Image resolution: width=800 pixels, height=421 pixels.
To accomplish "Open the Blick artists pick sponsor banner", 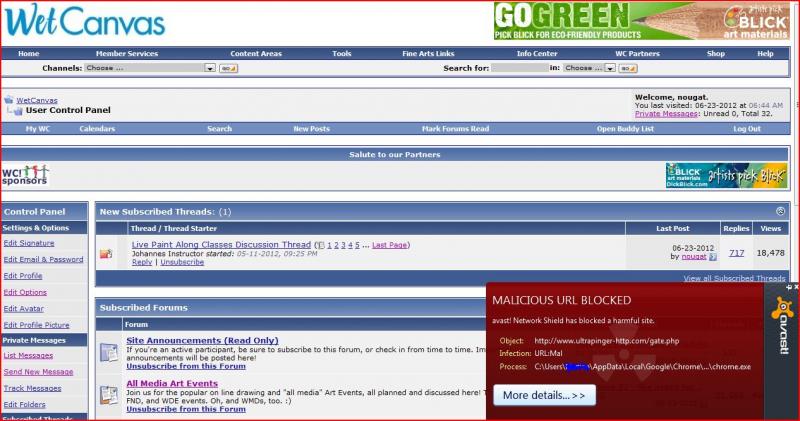I will coord(727,176).
